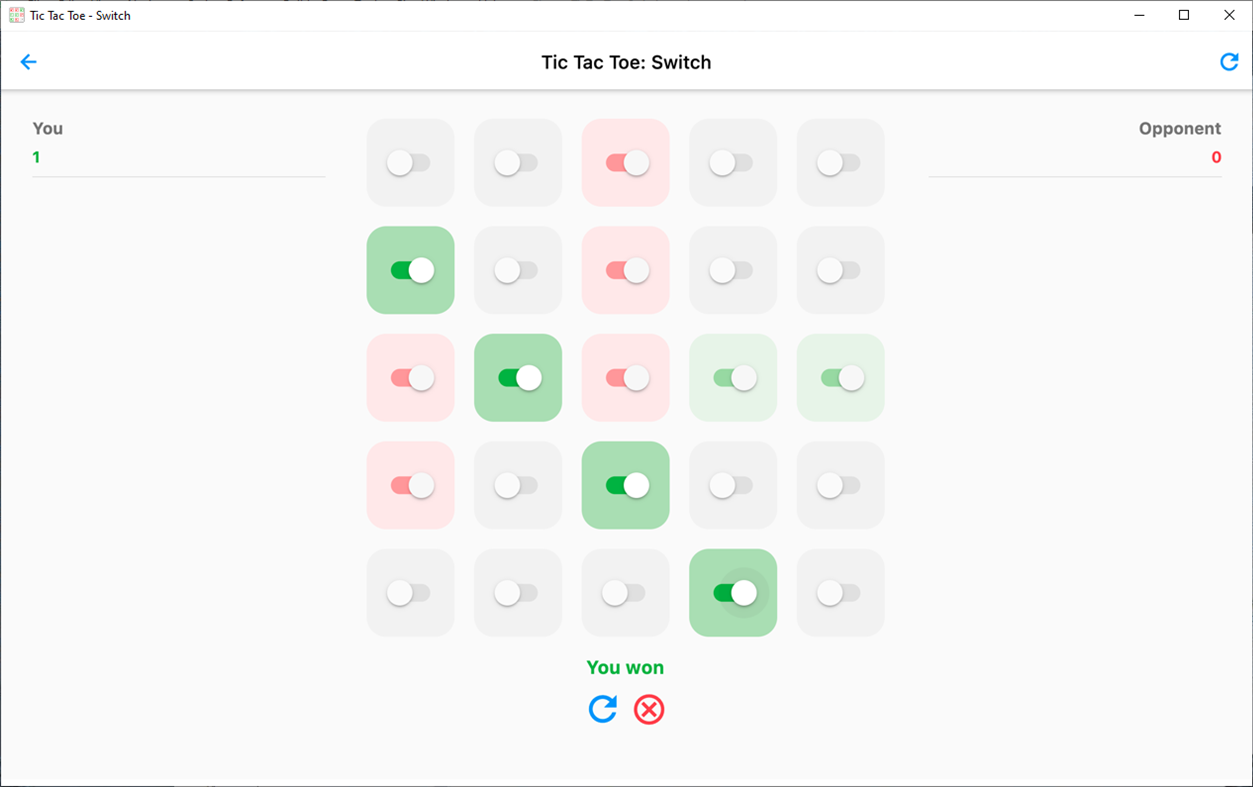Viewport: 1253px width, 787px height.
Task: Flip the red switch in the fourth row
Action: point(410,485)
